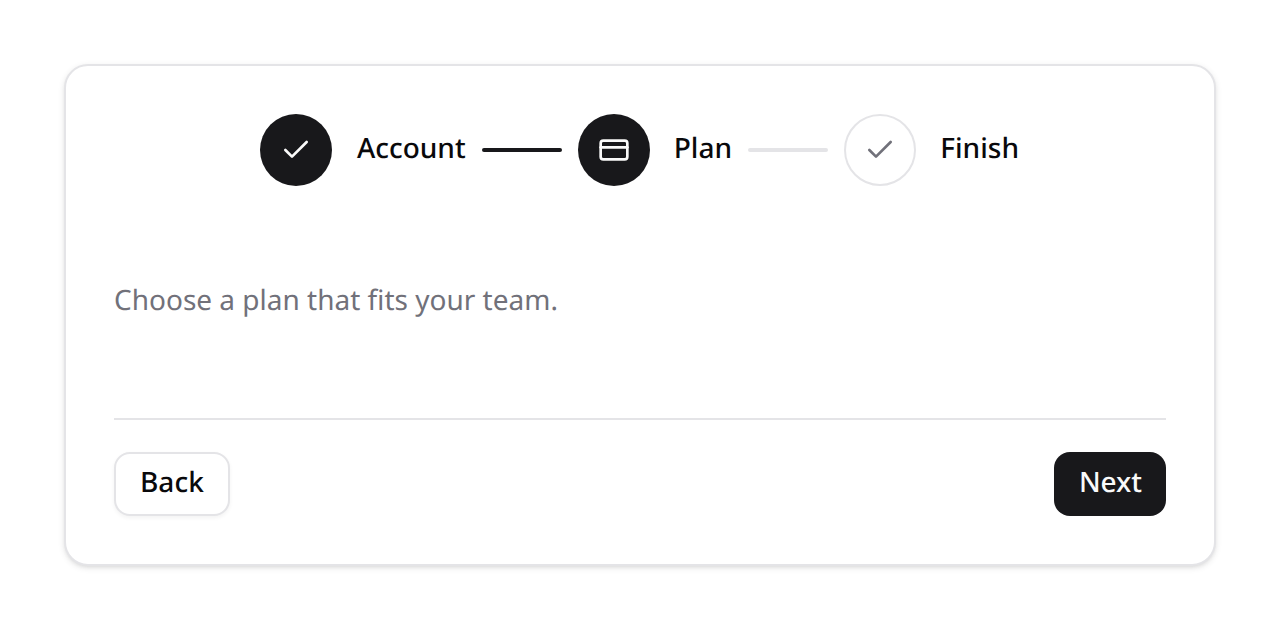1280x630 pixels.
Task: Click the Plan step credit card icon
Action: click(614, 150)
